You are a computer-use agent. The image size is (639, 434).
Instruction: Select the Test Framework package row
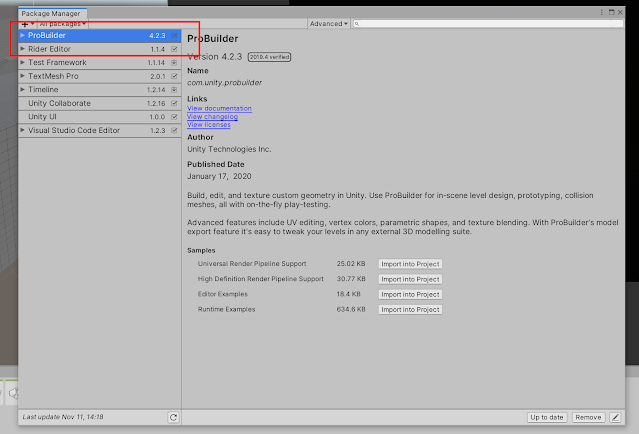(99, 63)
